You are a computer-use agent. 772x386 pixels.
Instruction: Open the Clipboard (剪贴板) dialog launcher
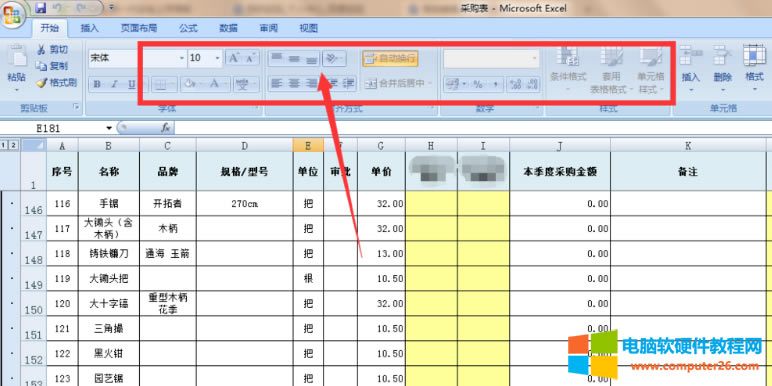pos(77,106)
